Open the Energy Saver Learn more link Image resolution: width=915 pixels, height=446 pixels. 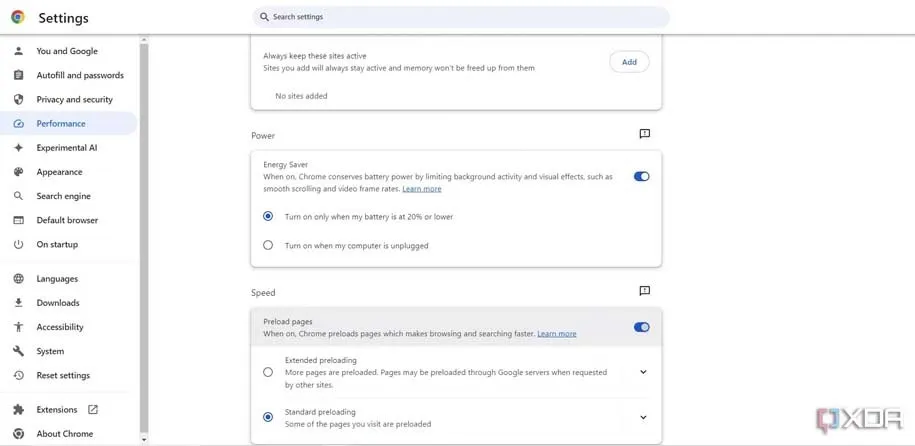[421, 189]
